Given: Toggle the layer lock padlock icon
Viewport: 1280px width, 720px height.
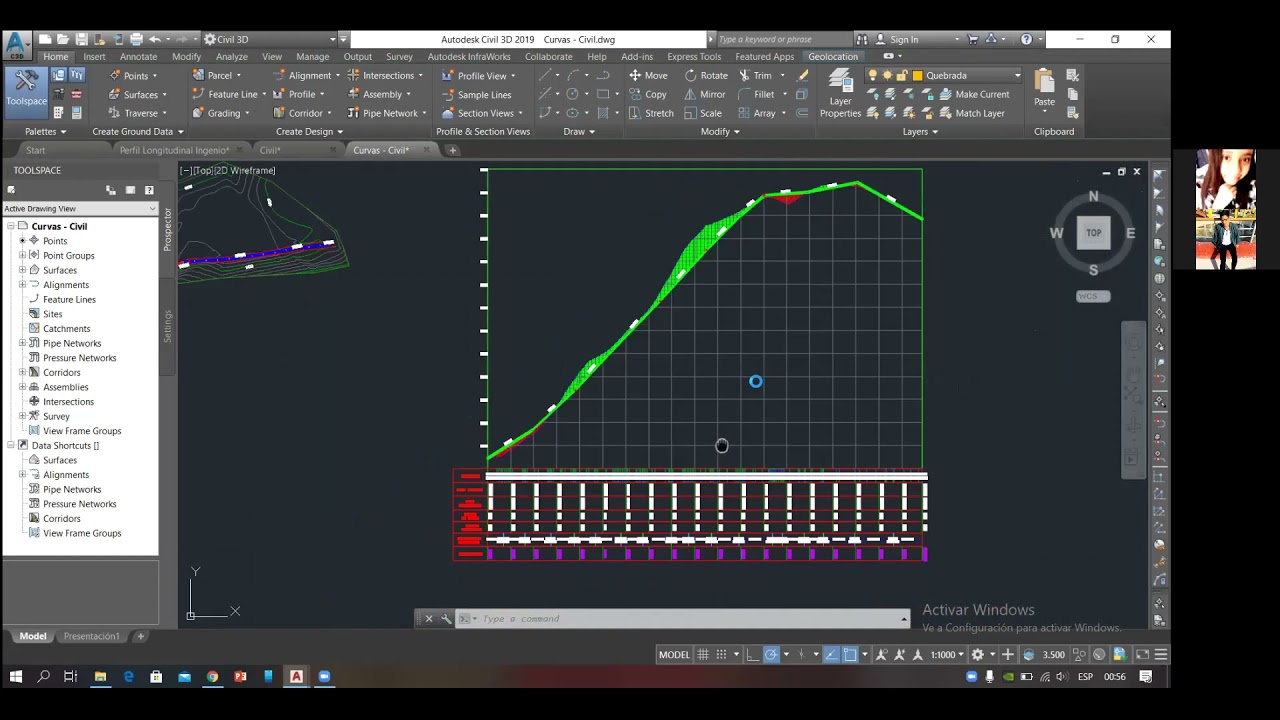Looking at the screenshot, I should (901, 75).
